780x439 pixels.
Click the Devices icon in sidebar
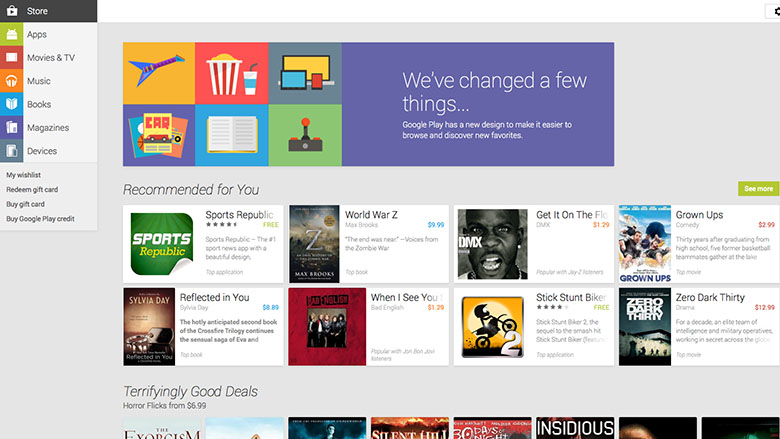coord(11,151)
